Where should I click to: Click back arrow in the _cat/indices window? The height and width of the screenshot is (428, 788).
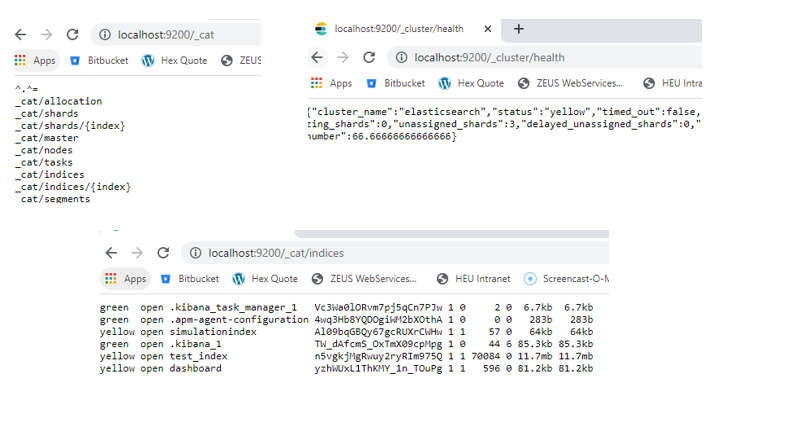(111, 253)
